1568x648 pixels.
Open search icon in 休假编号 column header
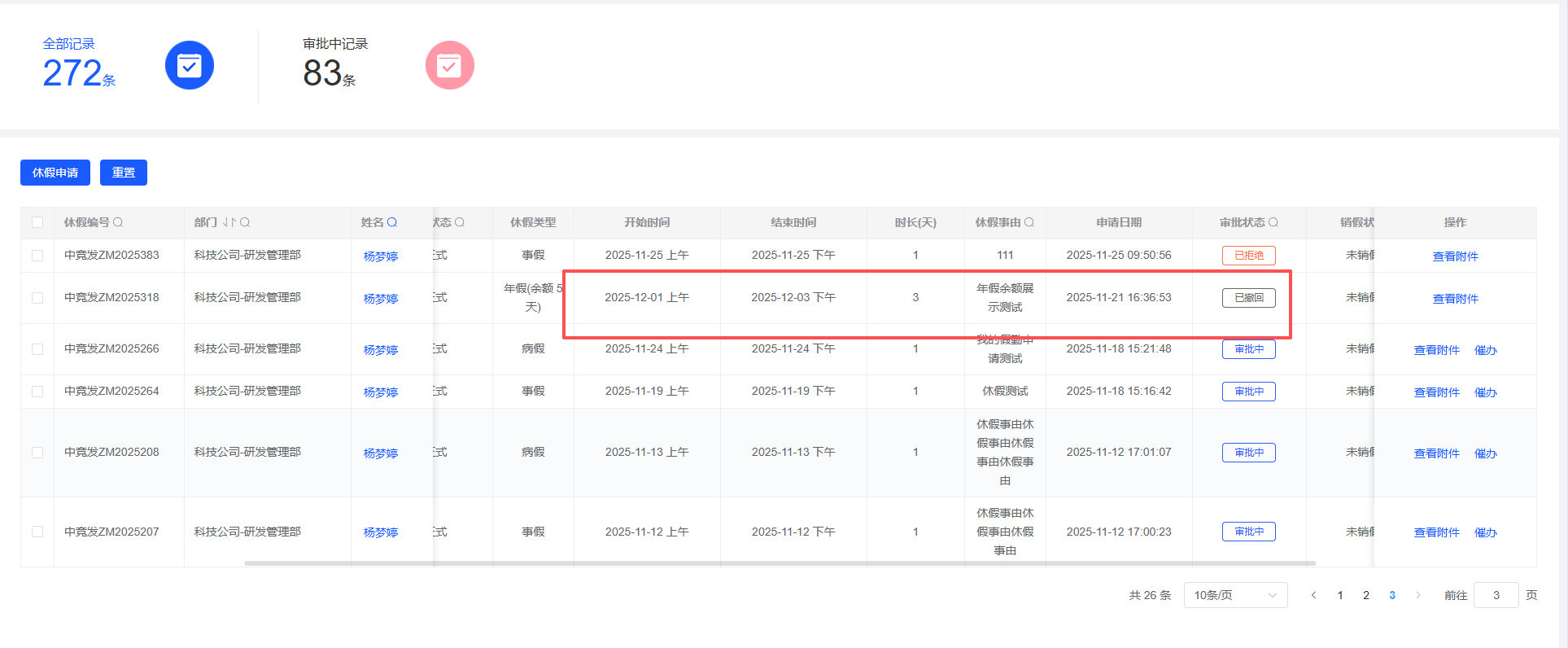click(118, 222)
